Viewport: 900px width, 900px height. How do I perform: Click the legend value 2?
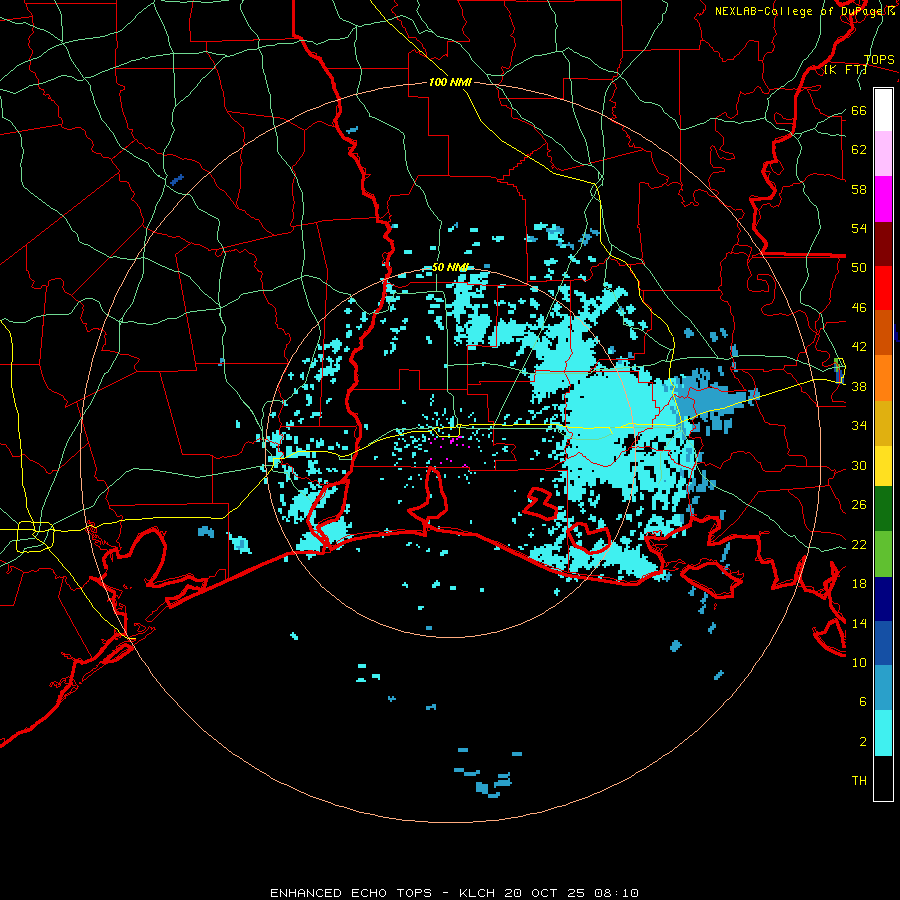tap(863, 741)
